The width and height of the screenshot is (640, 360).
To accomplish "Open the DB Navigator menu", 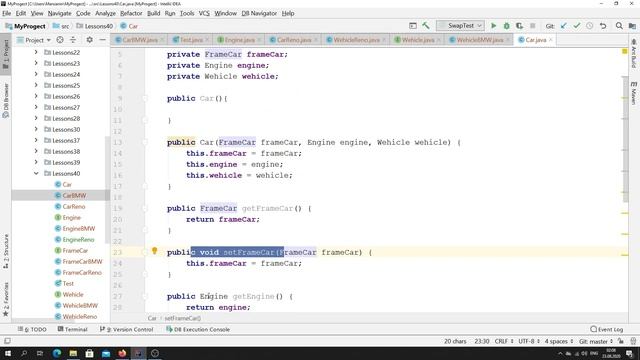I will pos(259,13).
